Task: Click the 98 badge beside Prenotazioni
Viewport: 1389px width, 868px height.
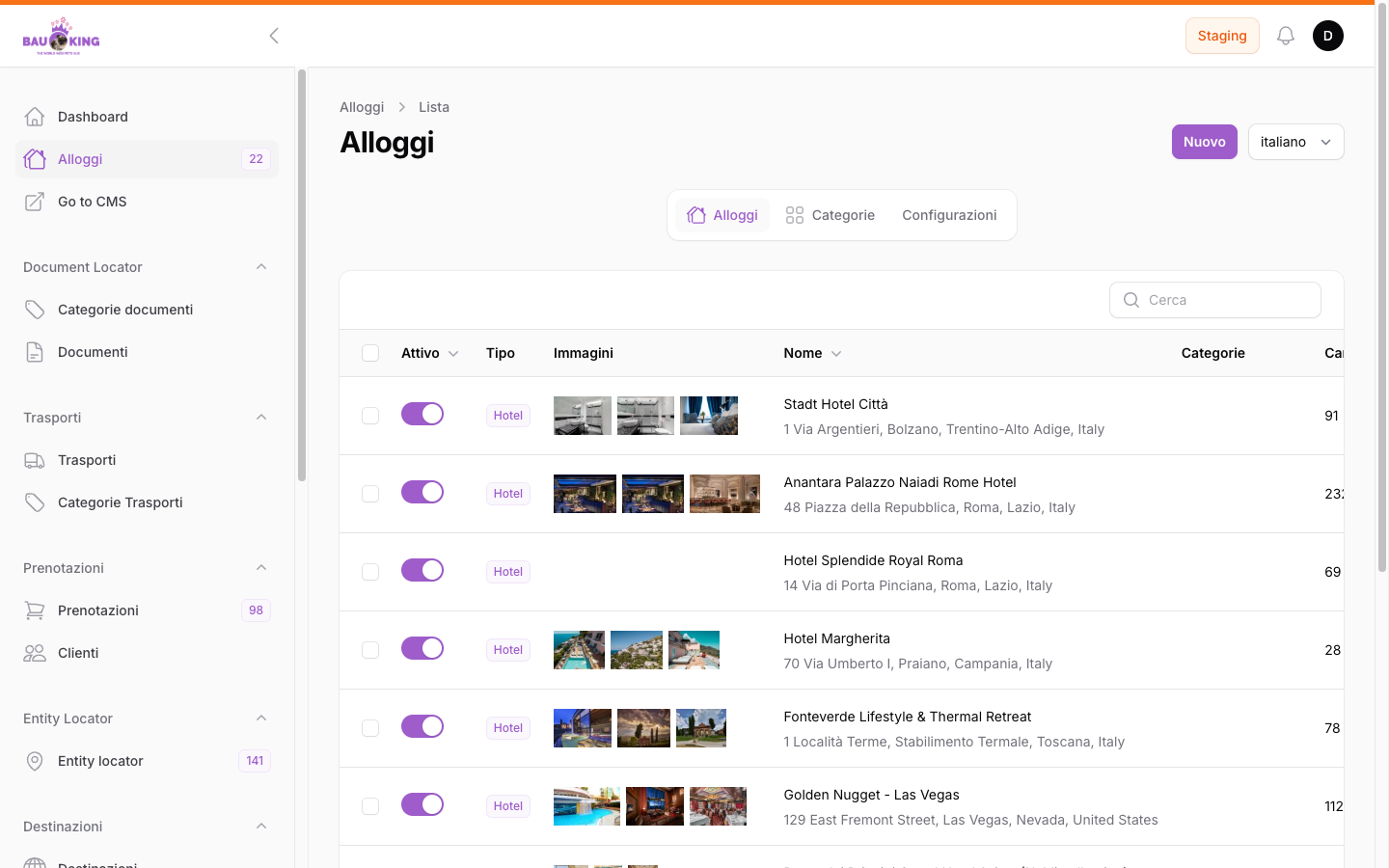Action: [x=256, y=610]
